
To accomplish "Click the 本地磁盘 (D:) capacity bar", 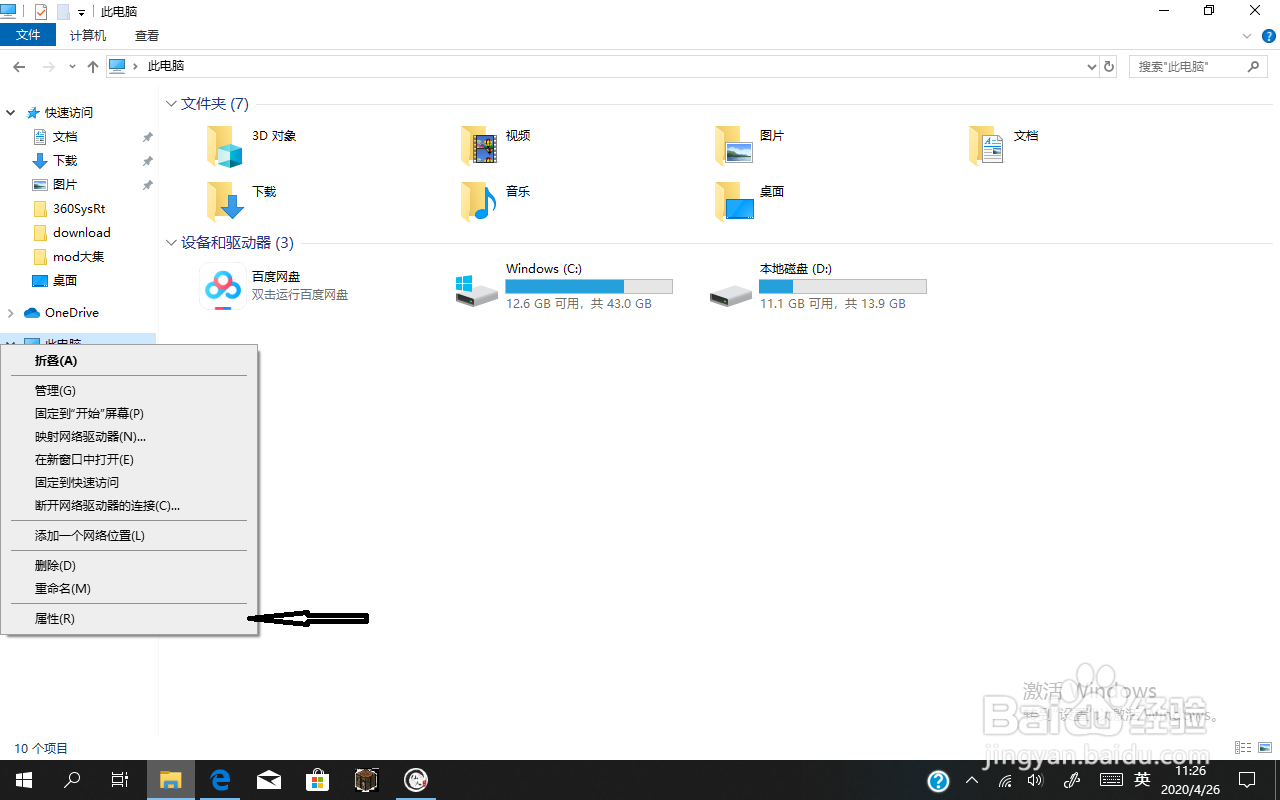I will 843,287.
